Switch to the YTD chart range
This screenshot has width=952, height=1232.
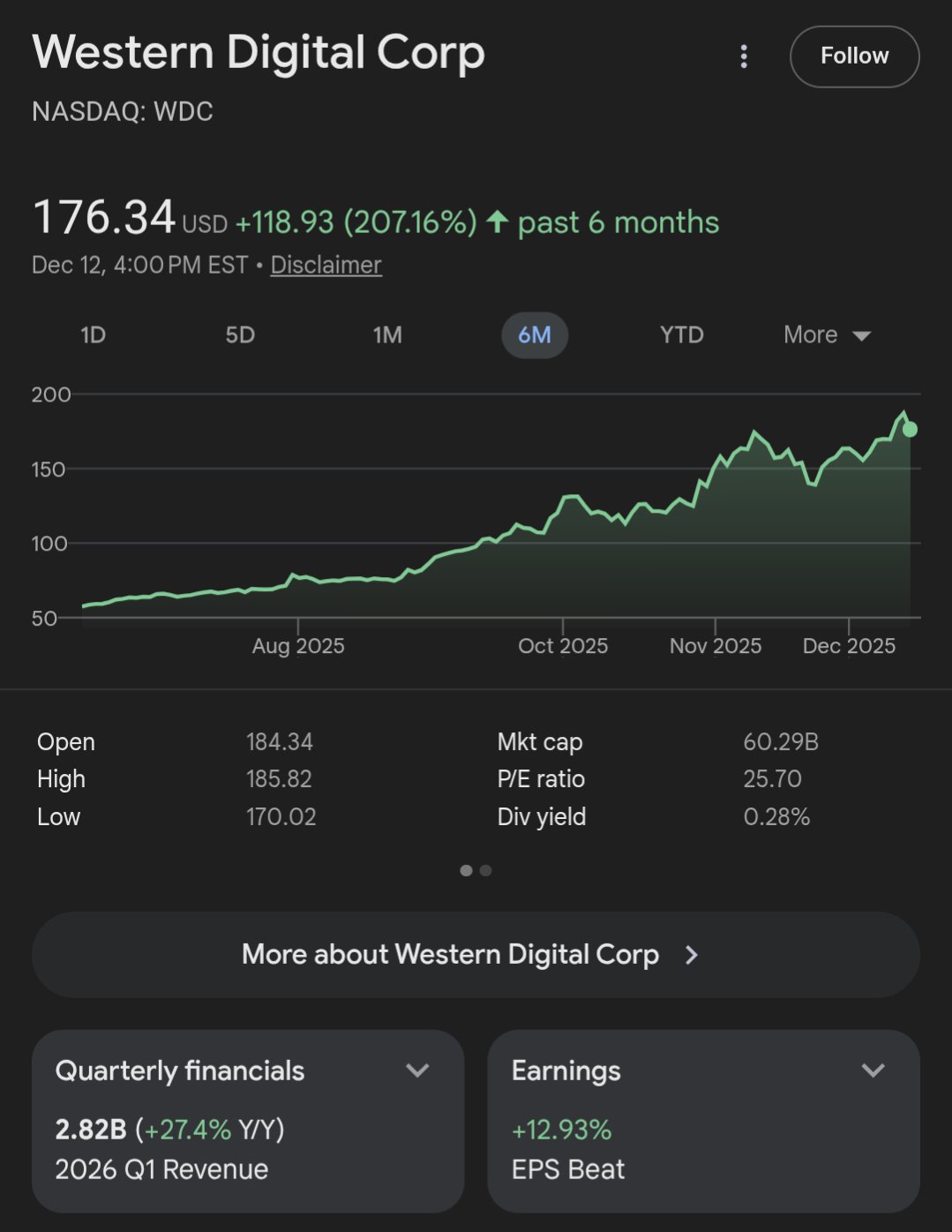[x=682, y=335]
